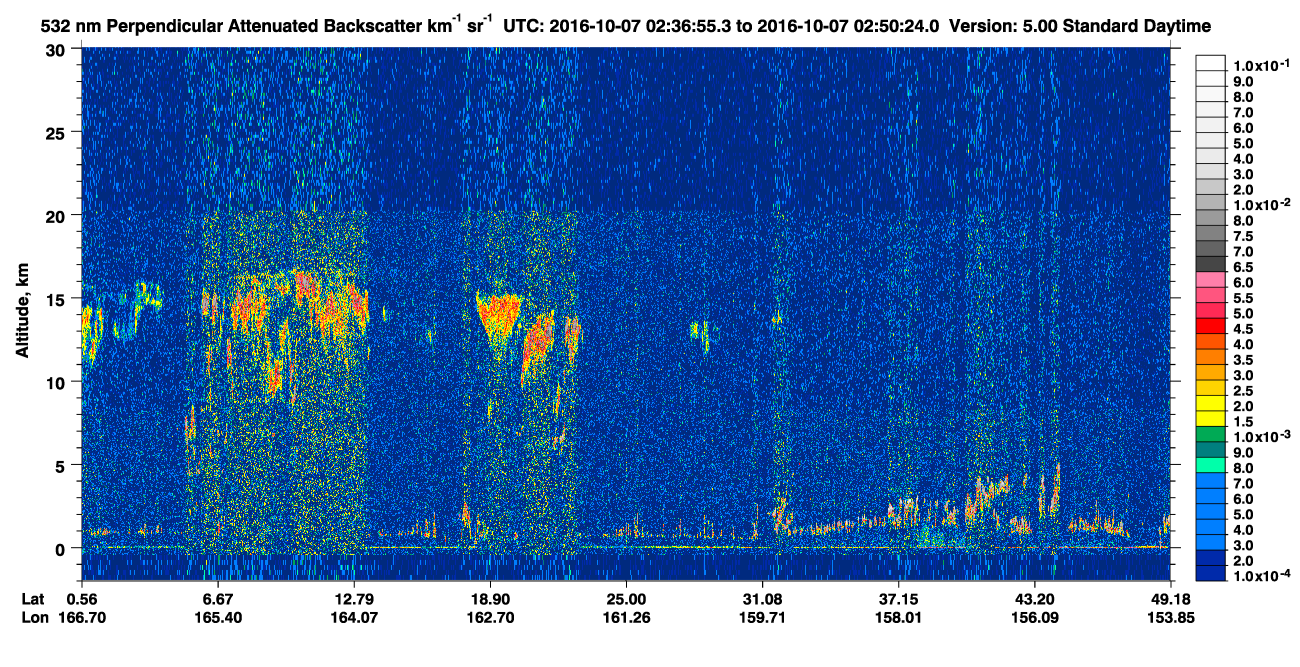The image size is (1300, 667).
Task: Click the colorbar label 4.5
Action: click(1244, 329)
